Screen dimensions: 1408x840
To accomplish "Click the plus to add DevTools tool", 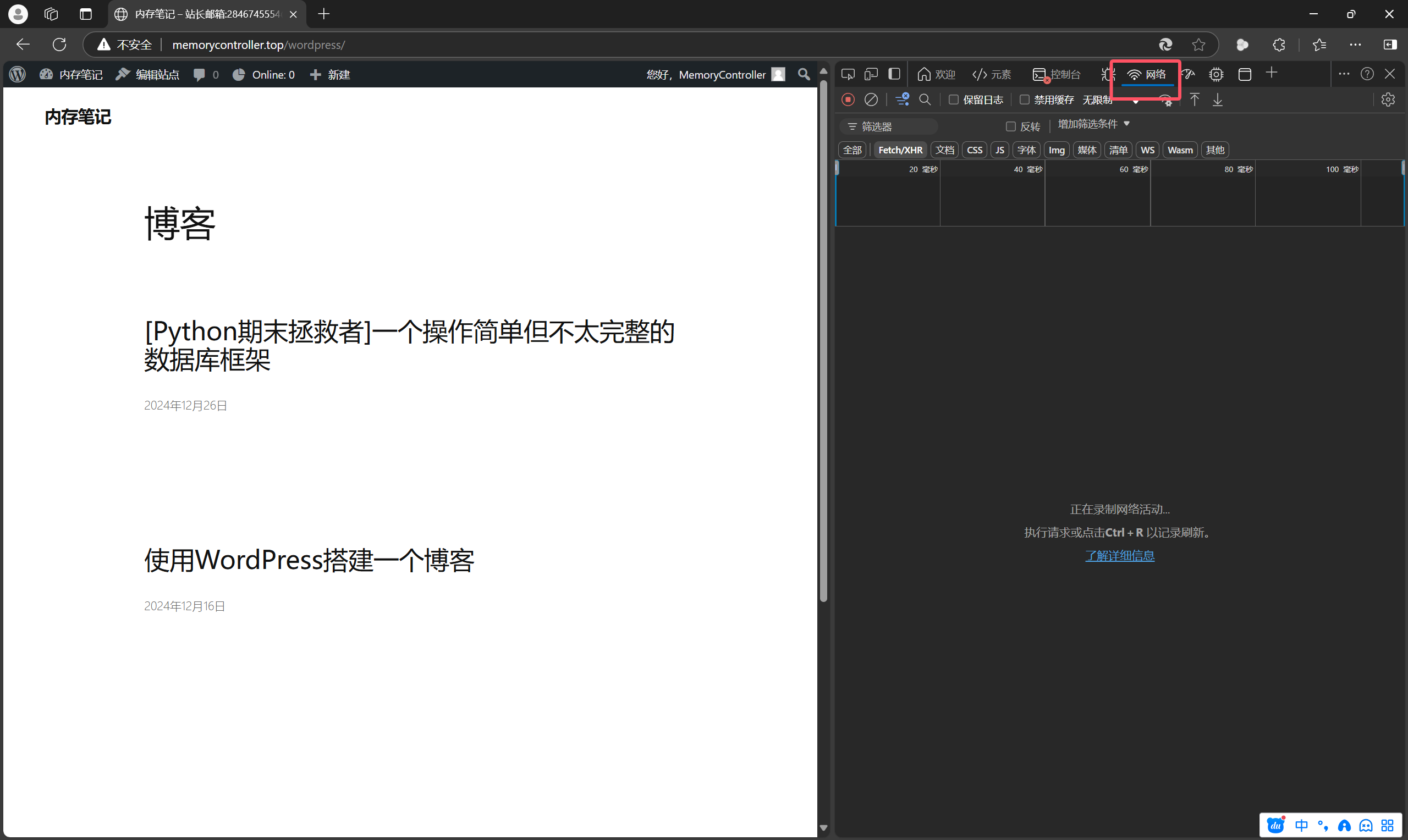I will 1272,73.
